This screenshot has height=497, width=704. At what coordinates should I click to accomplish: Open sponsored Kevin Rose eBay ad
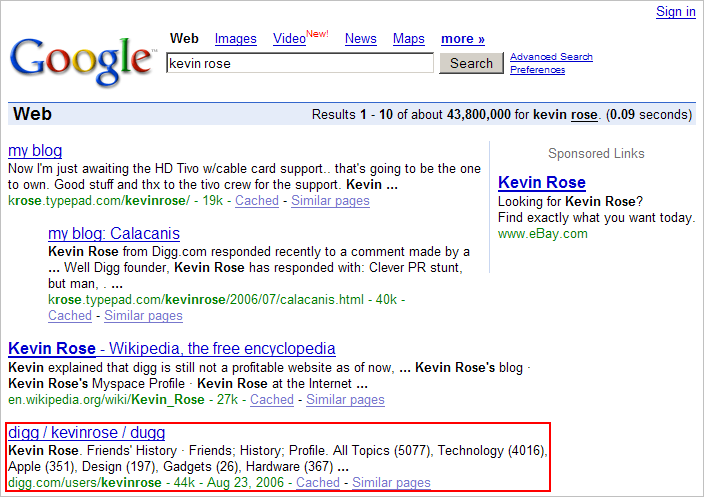(x=542, y=182)
